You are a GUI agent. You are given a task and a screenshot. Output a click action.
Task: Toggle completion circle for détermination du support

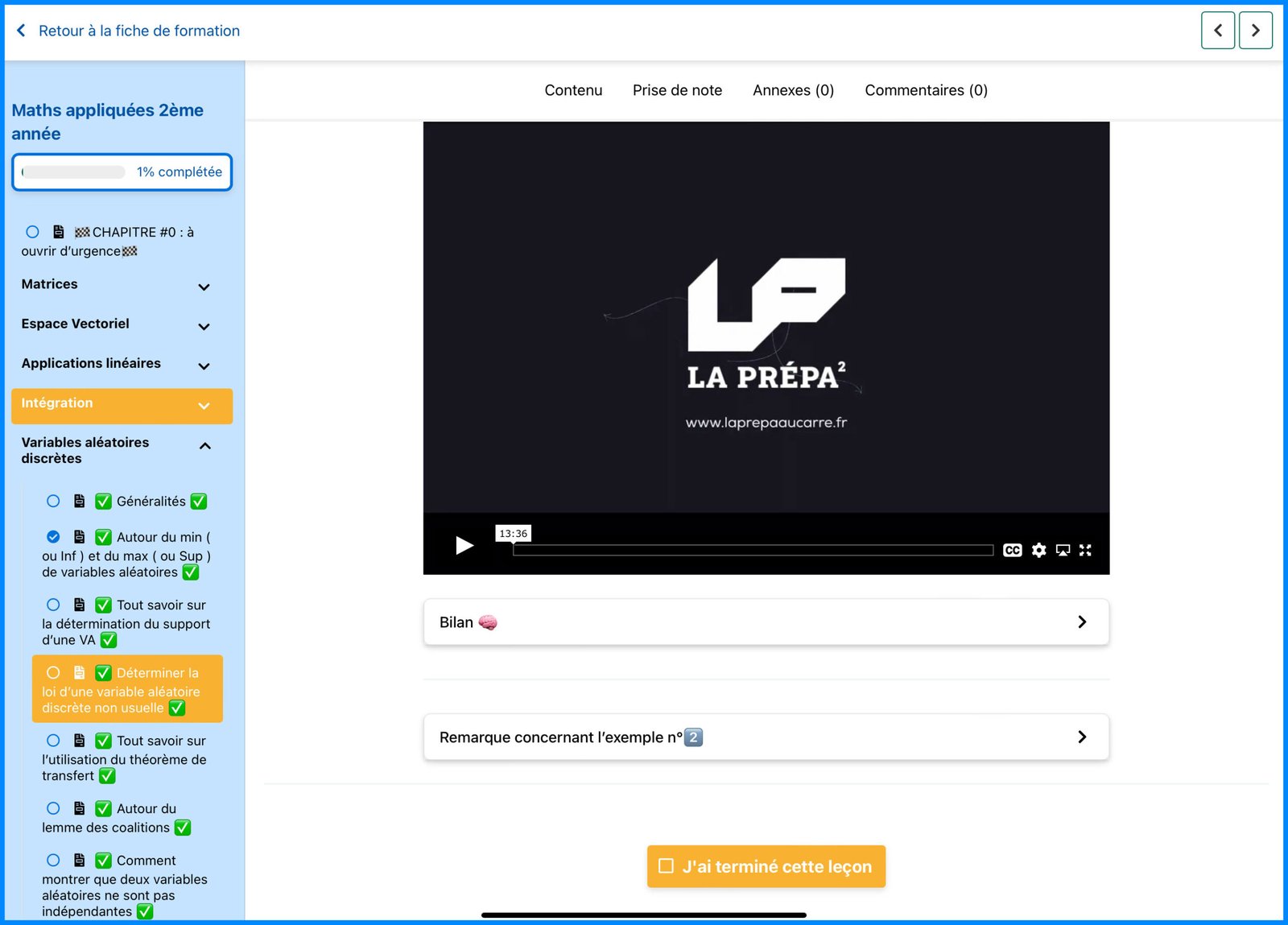pyautogui.click(x=53, y=605)
